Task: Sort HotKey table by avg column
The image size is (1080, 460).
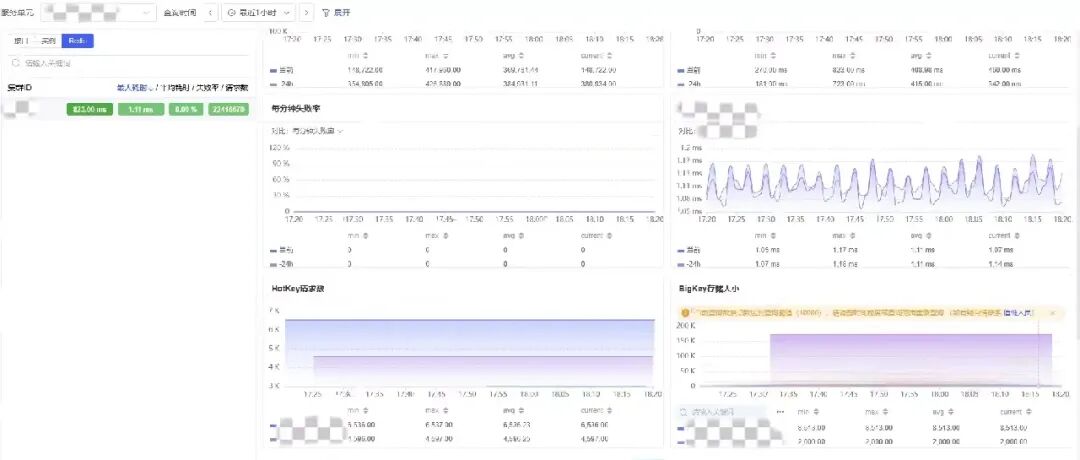Action: (521, 410)
